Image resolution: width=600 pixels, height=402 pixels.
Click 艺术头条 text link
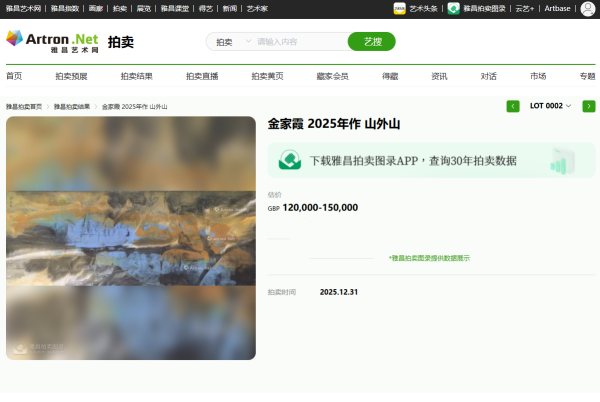click(423, 8)
